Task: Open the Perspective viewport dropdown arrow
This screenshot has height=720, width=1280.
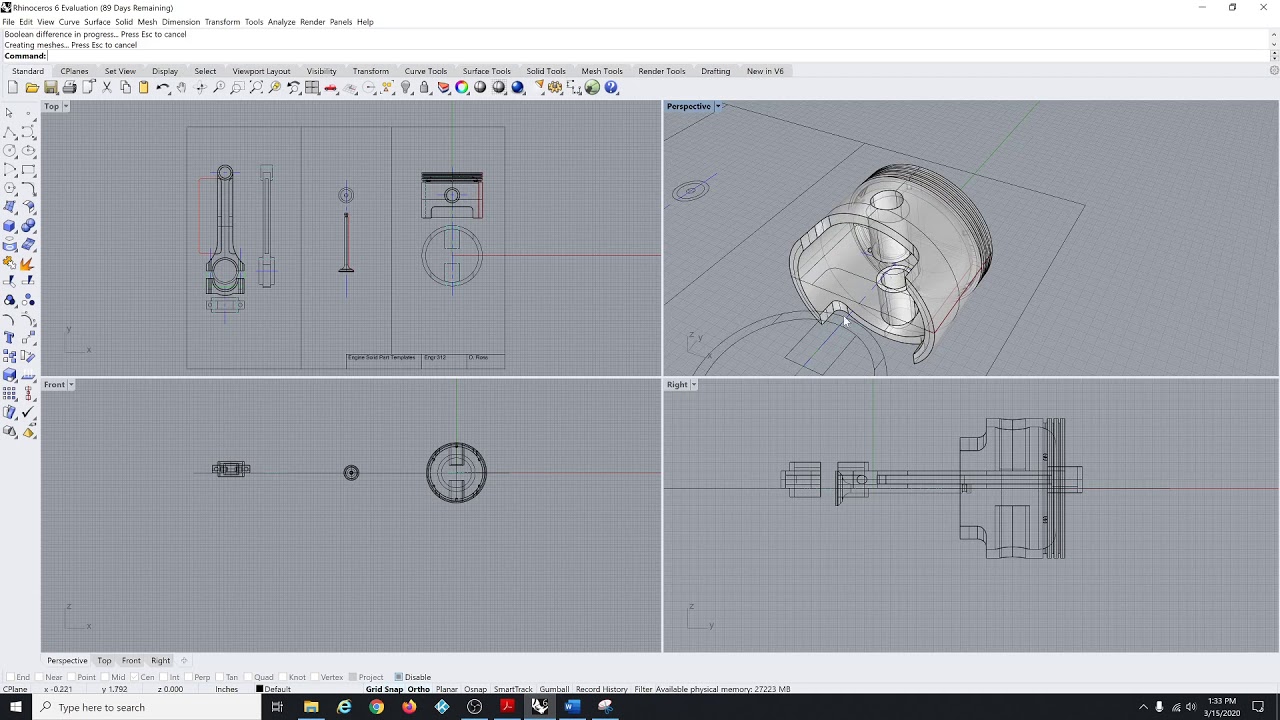Action: tap(718, 106)
